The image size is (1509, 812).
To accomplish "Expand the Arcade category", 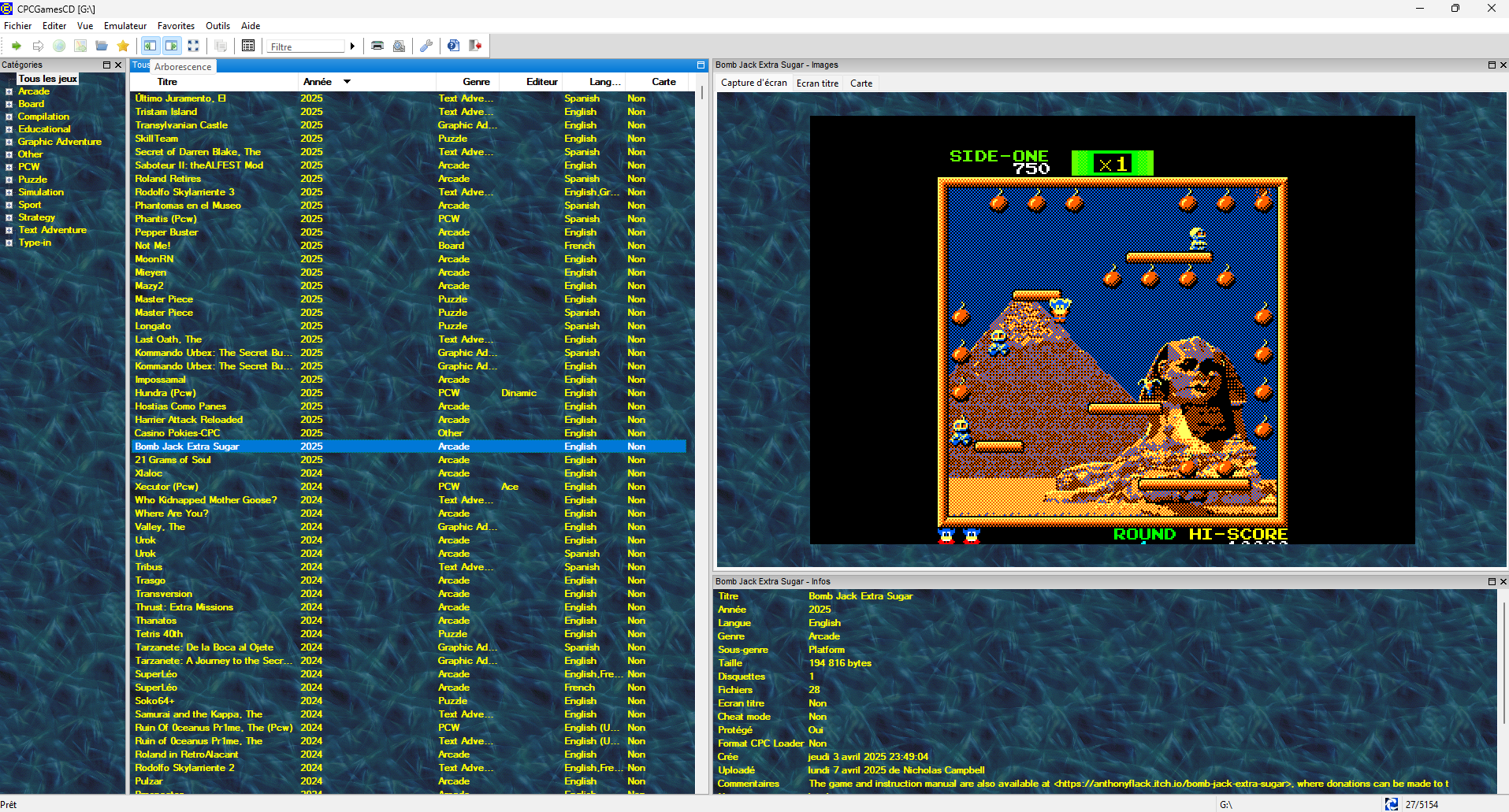I will point(9,91).
